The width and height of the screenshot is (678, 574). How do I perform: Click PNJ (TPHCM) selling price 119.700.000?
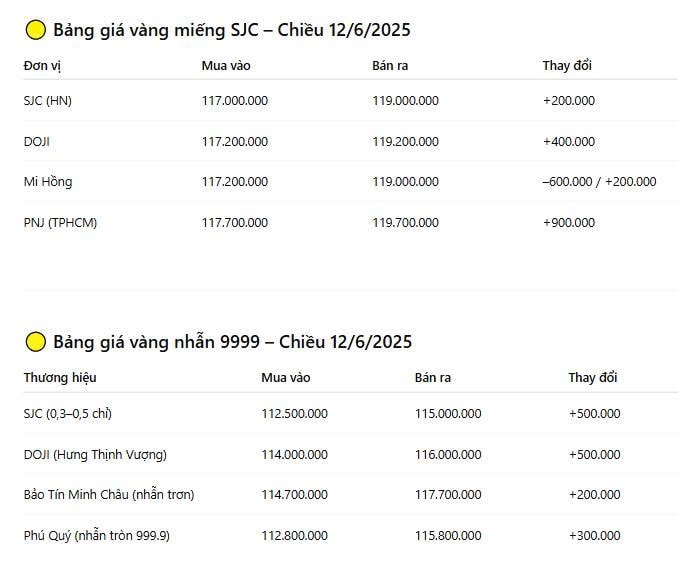click(x=406, y=223)
